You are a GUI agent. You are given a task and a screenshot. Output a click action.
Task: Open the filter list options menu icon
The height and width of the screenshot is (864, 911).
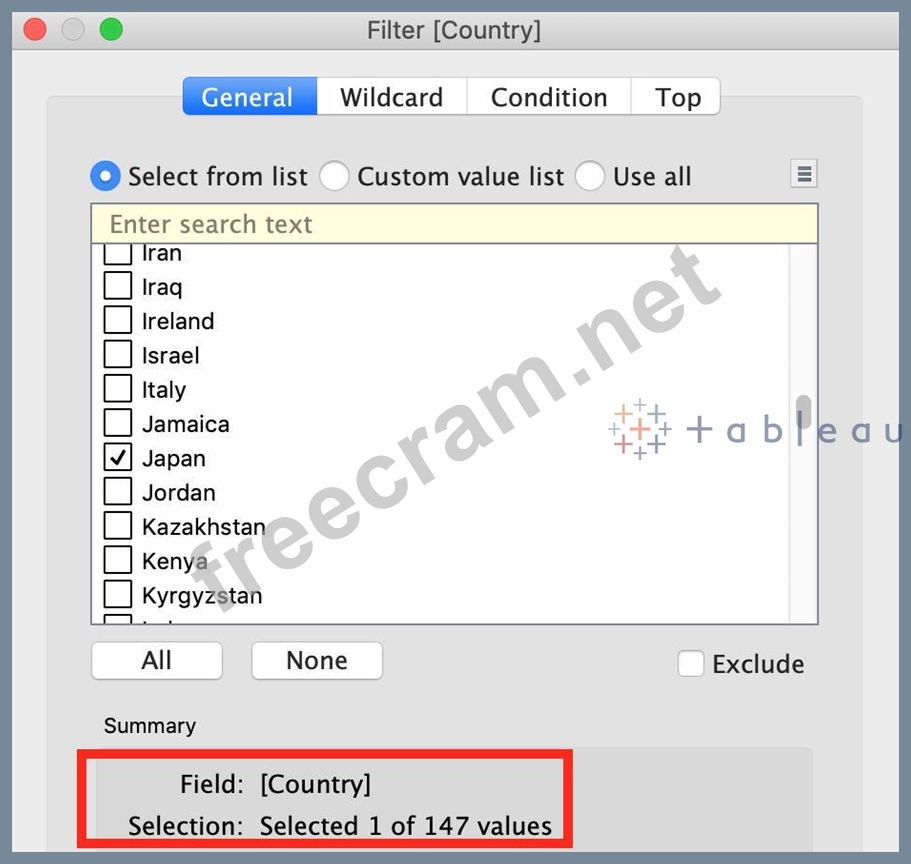click(x=803, y=175)
